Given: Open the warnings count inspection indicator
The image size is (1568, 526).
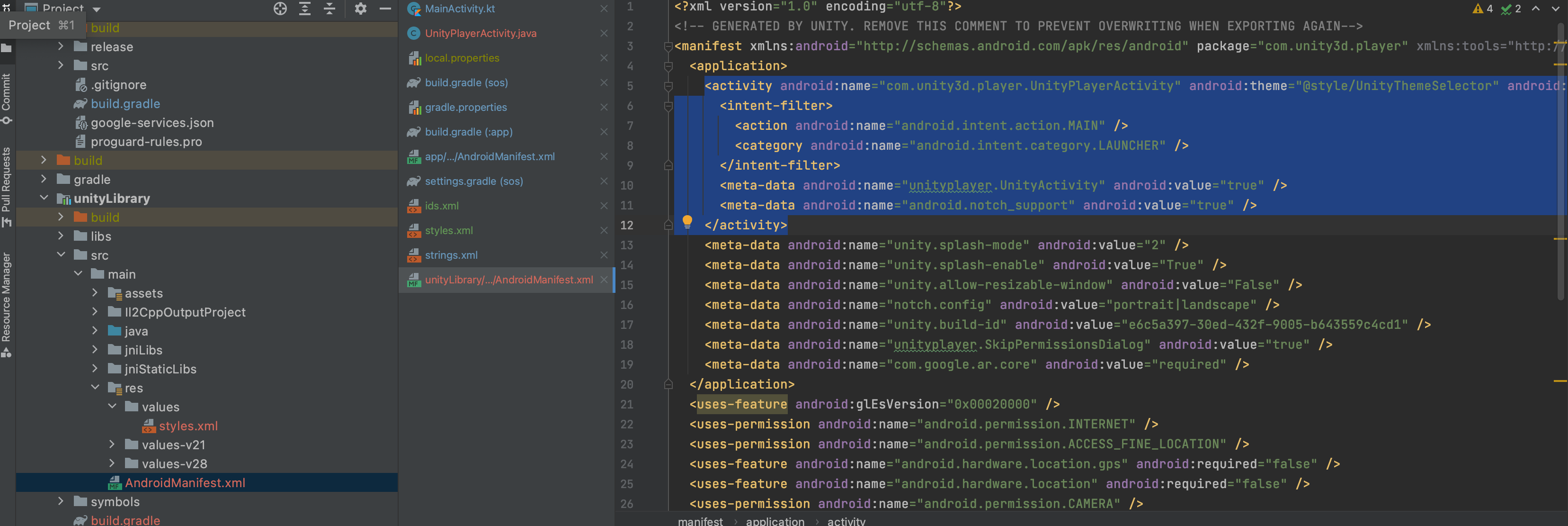Looking at the screenshot, I should [1483, 9].
